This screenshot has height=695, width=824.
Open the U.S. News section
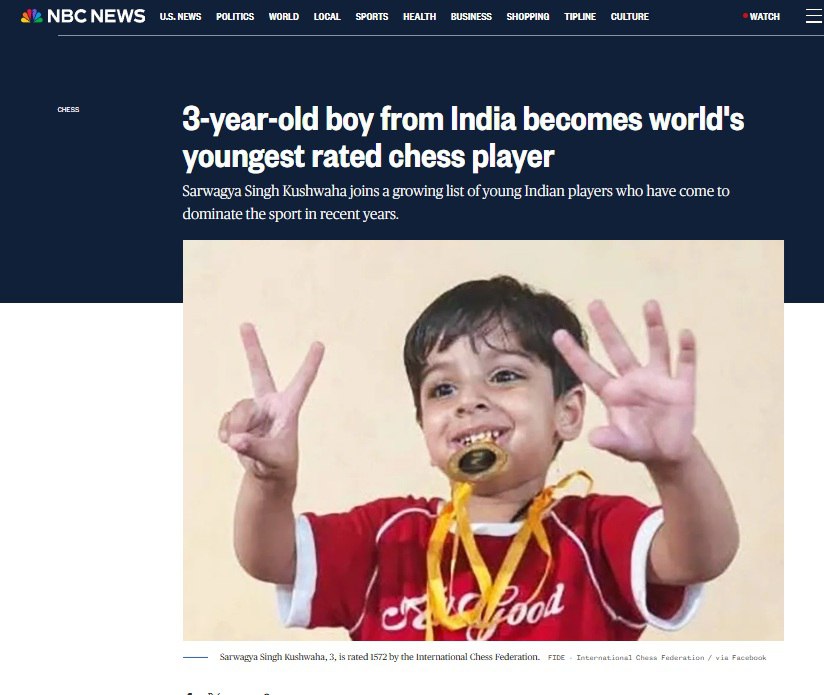(180, 17)
